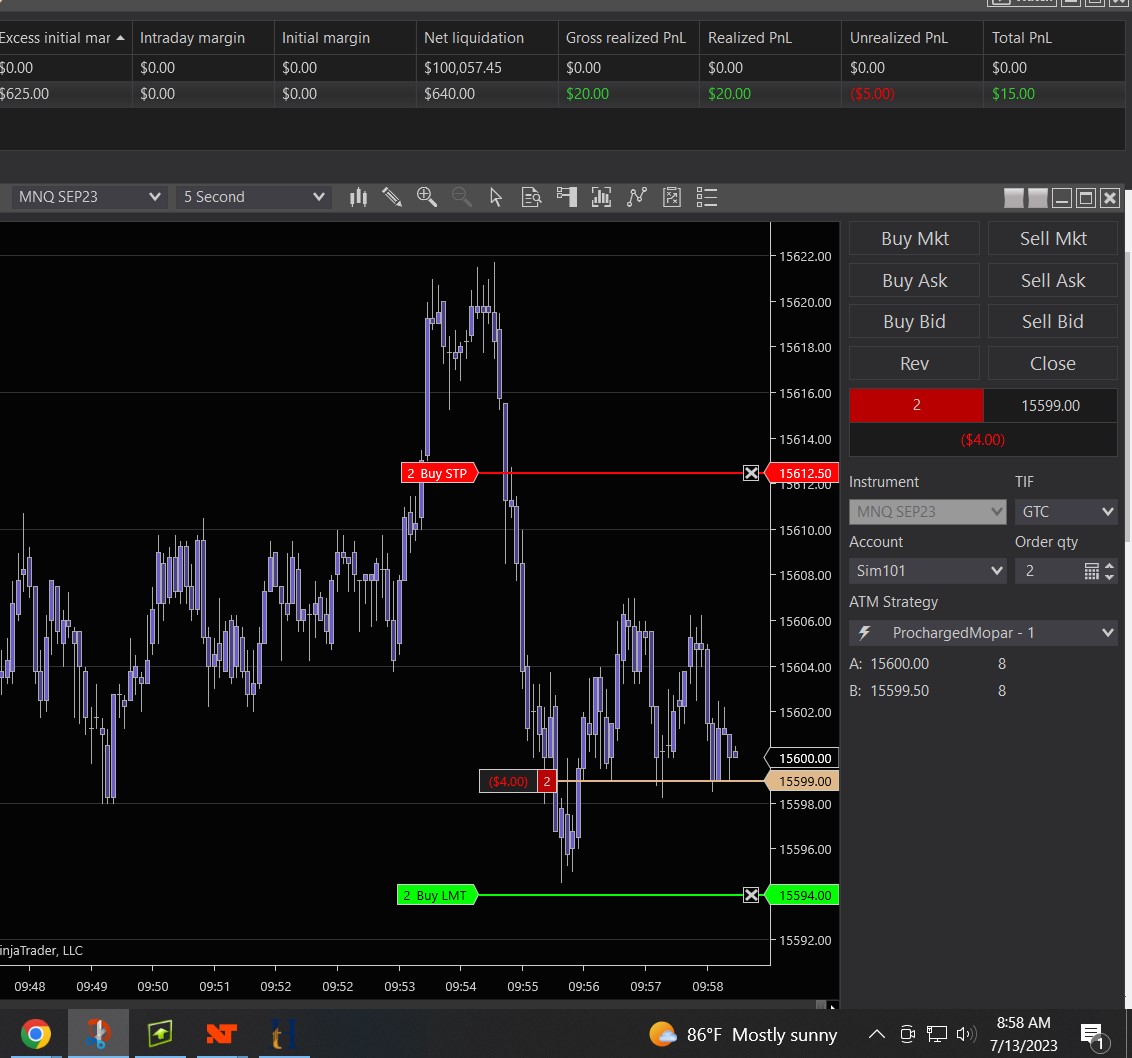Select the cursor pointer tool
The width and height of the screenshot is (1132, 1058).
(496, 197)
